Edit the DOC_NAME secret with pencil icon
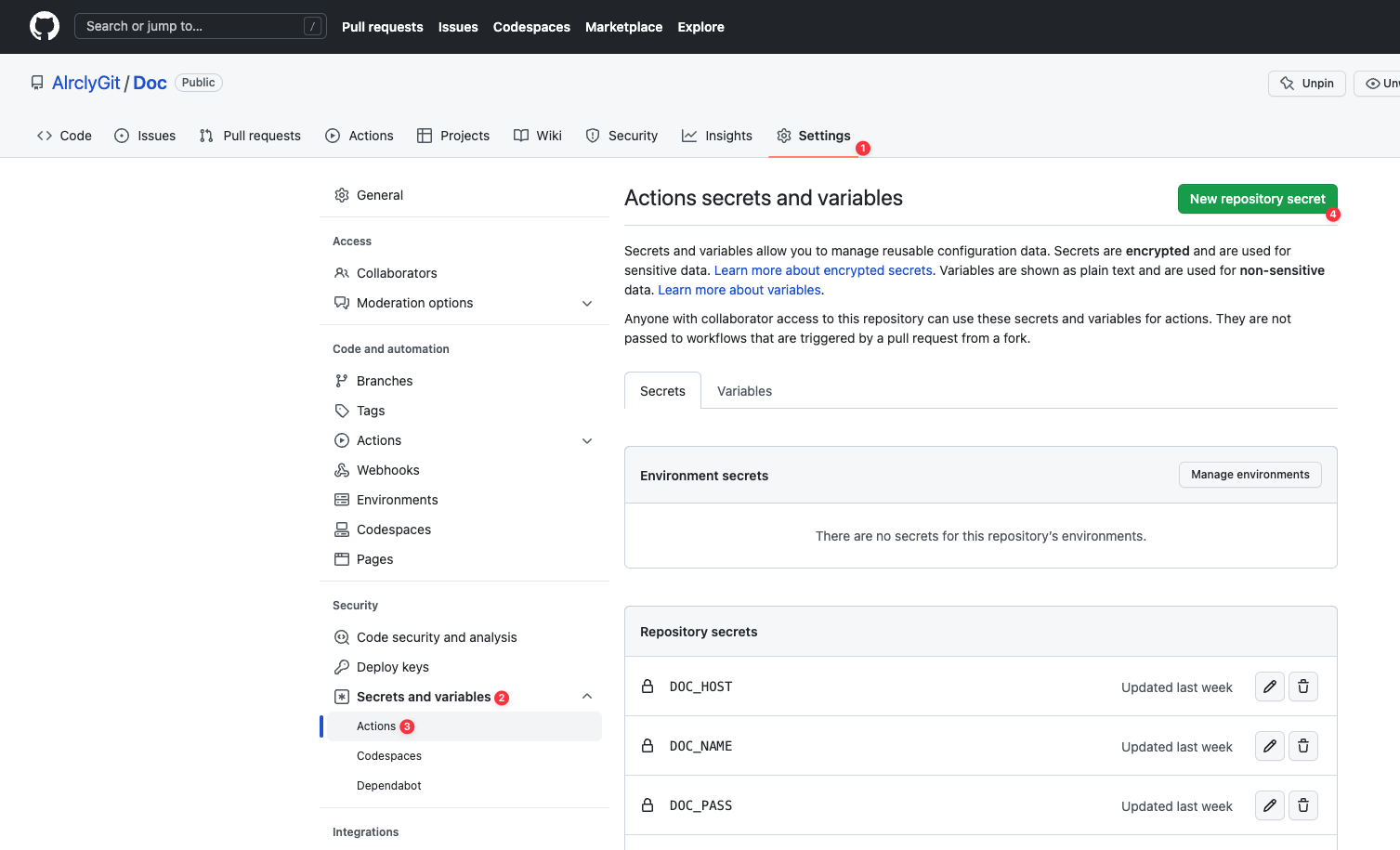The height and width of the screenshot is (850, 1400). click(1269, 746)
